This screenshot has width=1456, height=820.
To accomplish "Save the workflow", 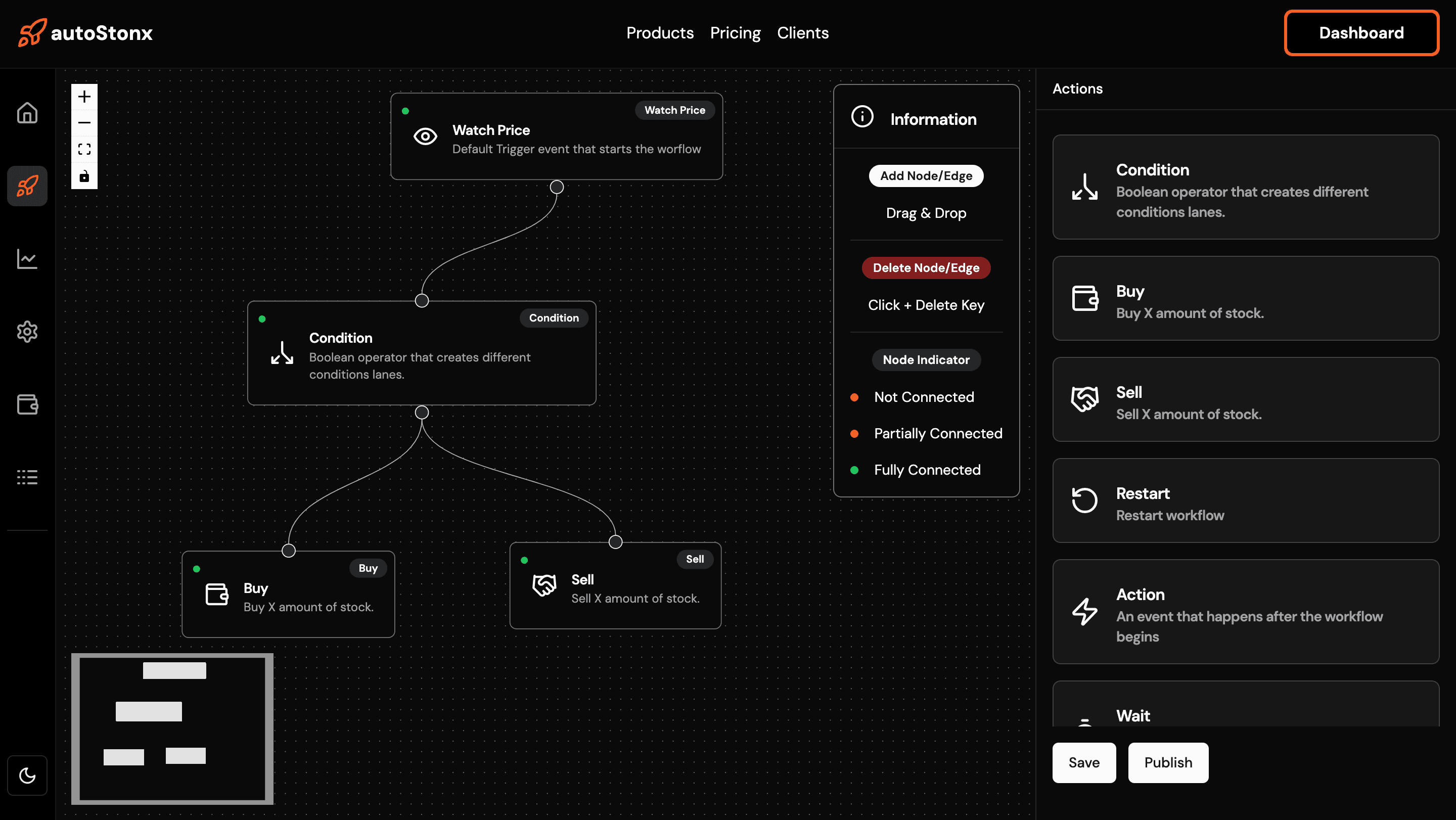I will pyautogui.click(x=1083, y=762).
